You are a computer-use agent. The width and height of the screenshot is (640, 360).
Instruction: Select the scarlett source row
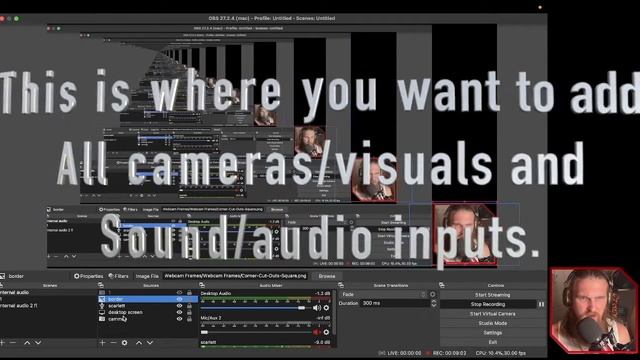pos(147,306)
